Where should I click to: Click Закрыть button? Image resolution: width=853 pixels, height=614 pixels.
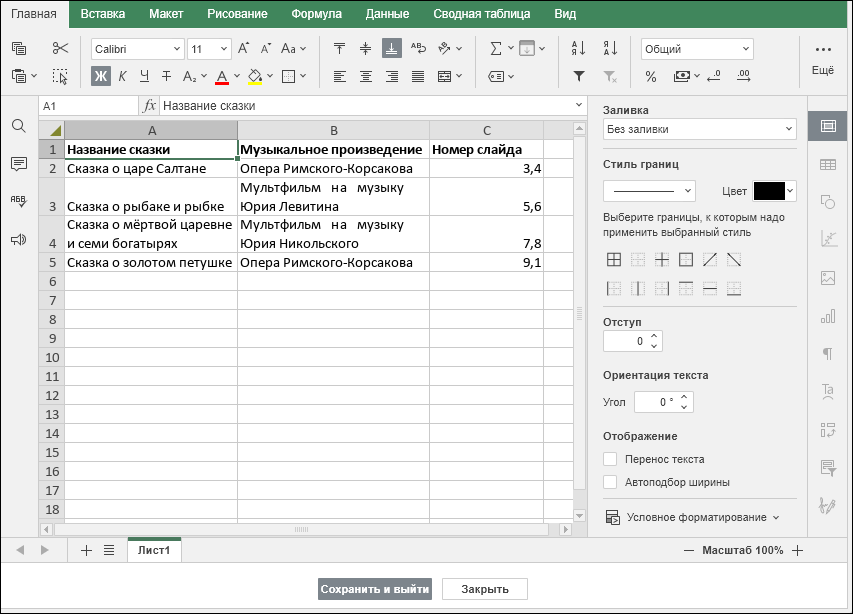tap(485, 589)
